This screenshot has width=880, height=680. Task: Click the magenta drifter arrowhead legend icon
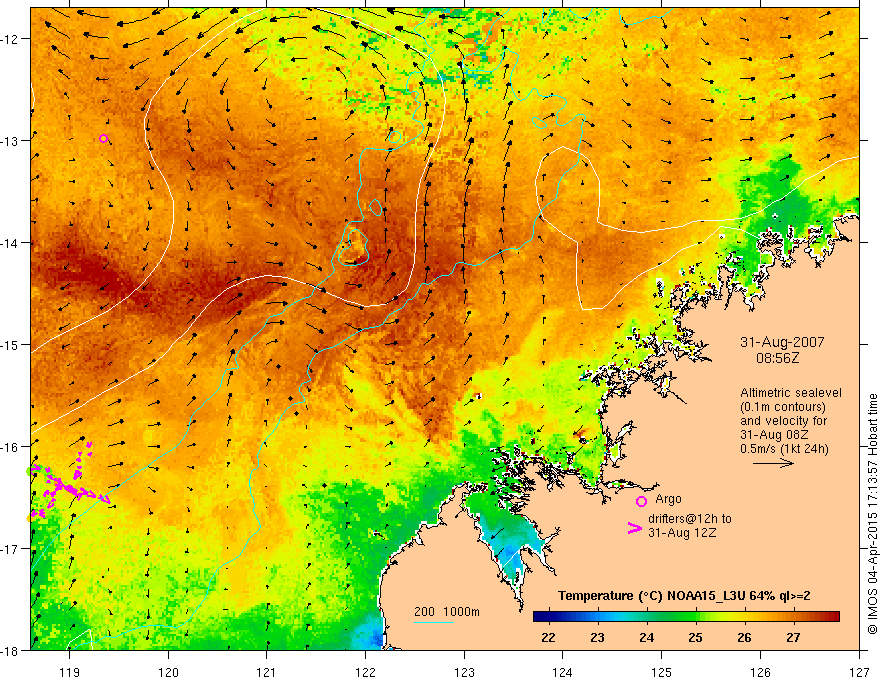point(635,528)
